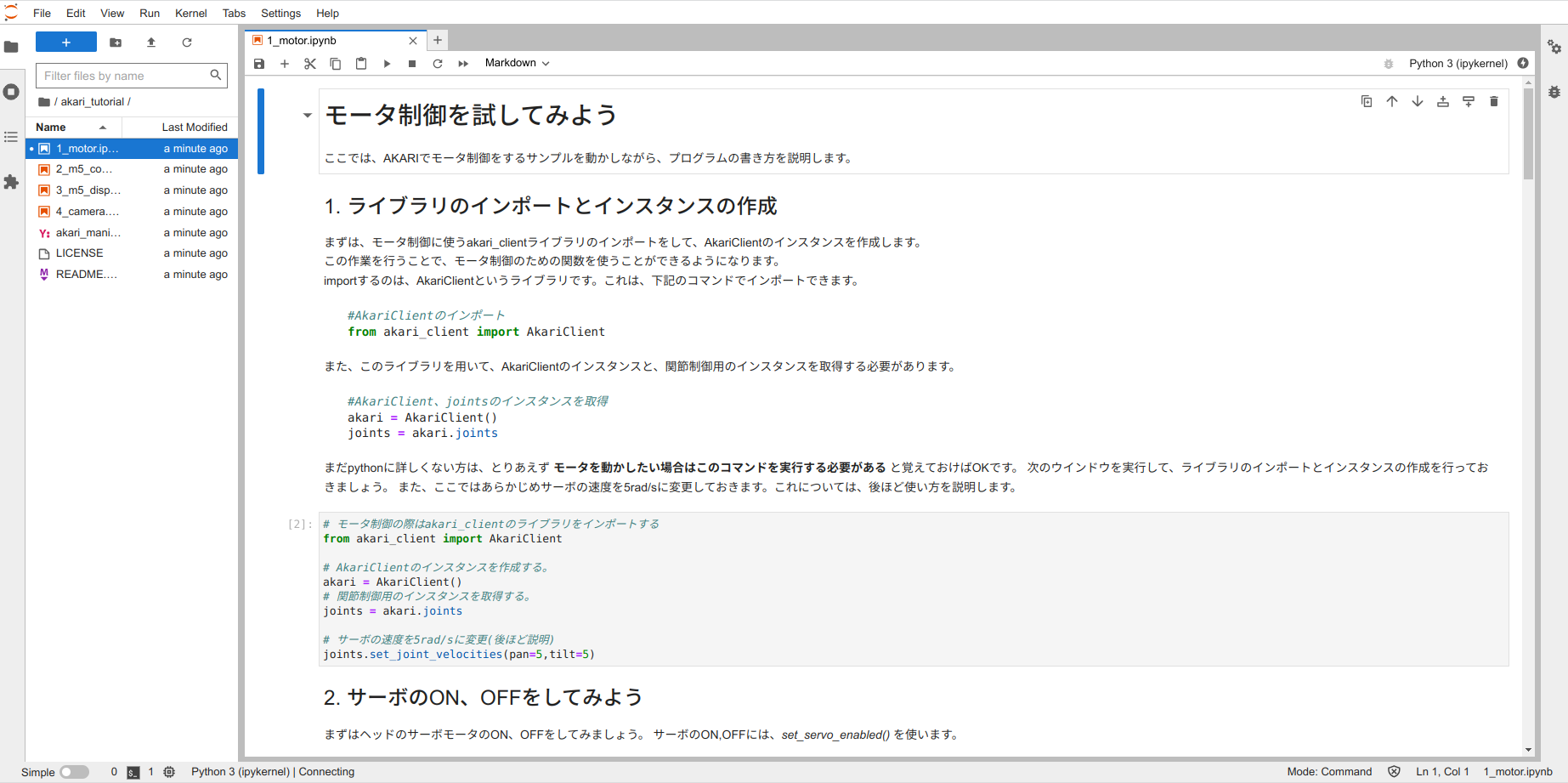
Task: Open the Kernel menu
Action: coord(190,13)
